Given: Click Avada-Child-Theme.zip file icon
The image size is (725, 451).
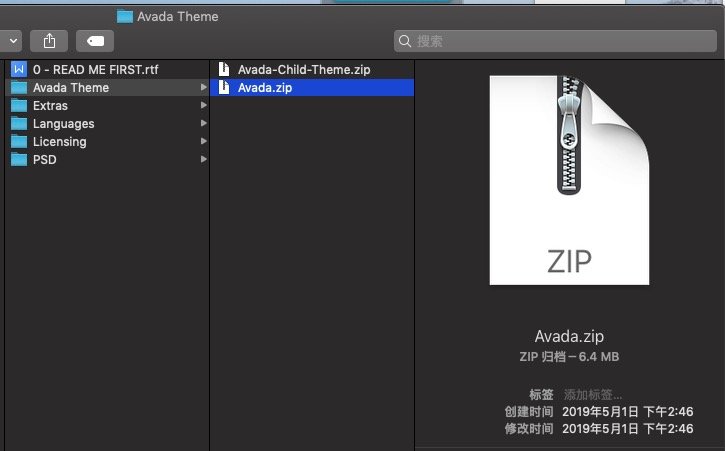Looking at the screenshot, I should tap(224, 69).
